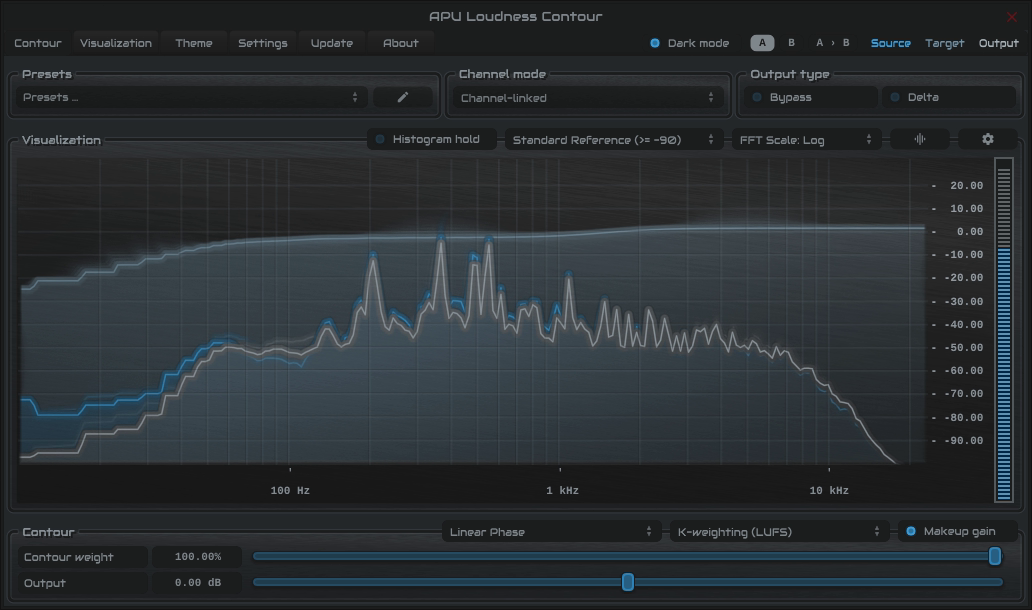Screen dimensions: 1032x610
Task: Open the Theme tab
Action: [194, 43]
